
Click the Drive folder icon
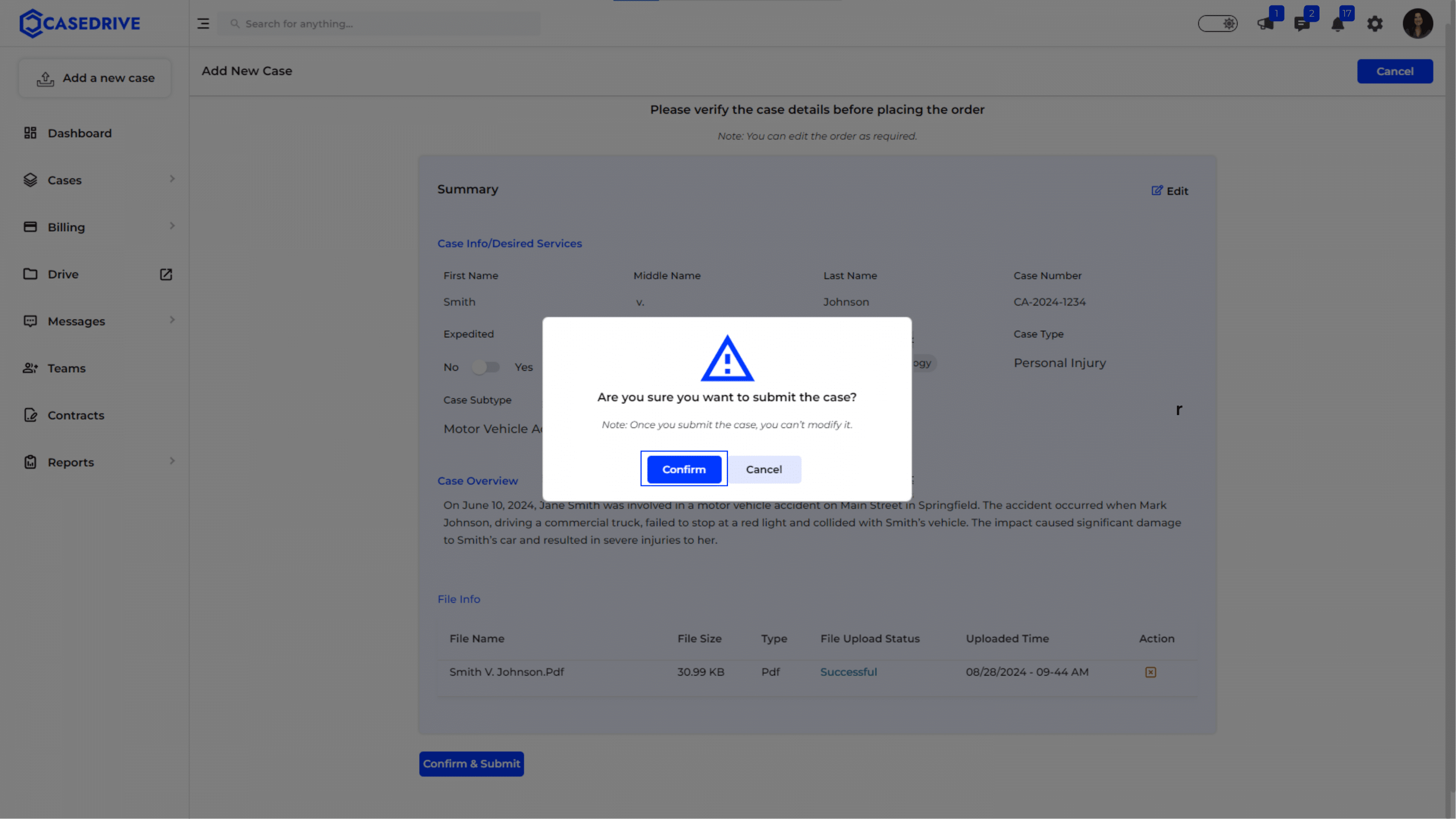30,274
